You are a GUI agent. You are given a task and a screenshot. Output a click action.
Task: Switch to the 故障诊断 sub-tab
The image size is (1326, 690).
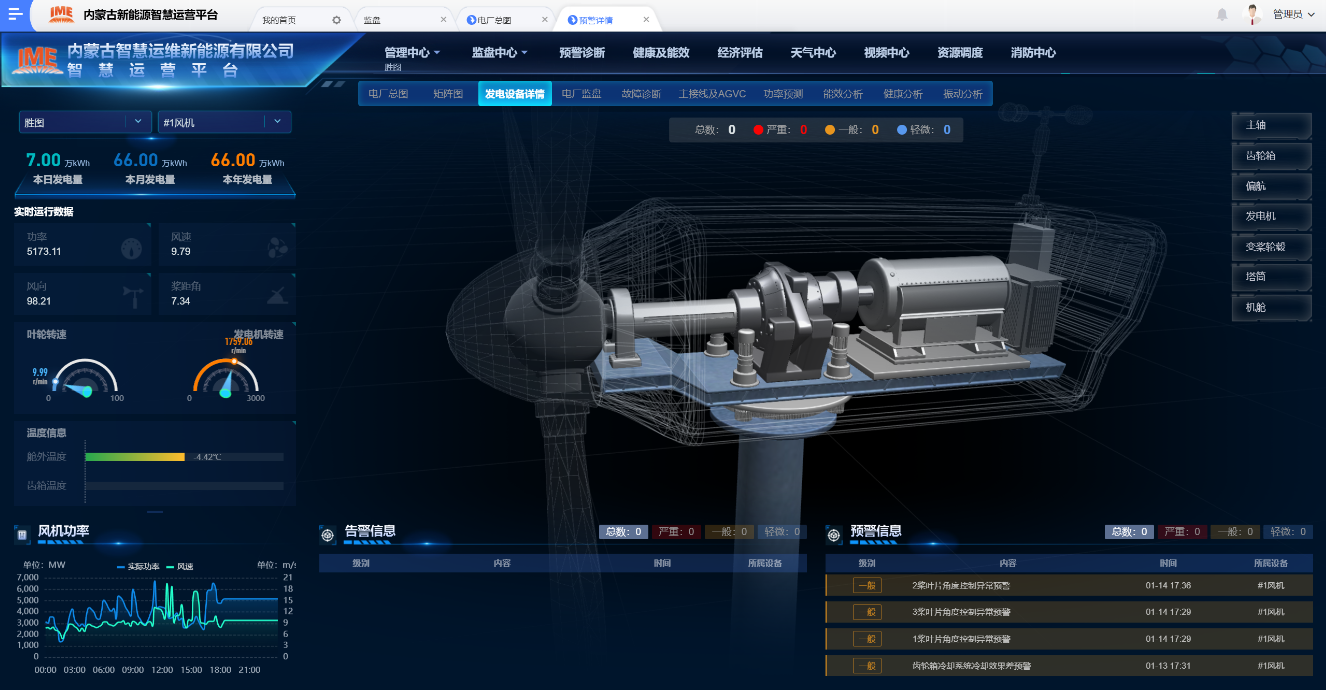[x=641, y=94]
